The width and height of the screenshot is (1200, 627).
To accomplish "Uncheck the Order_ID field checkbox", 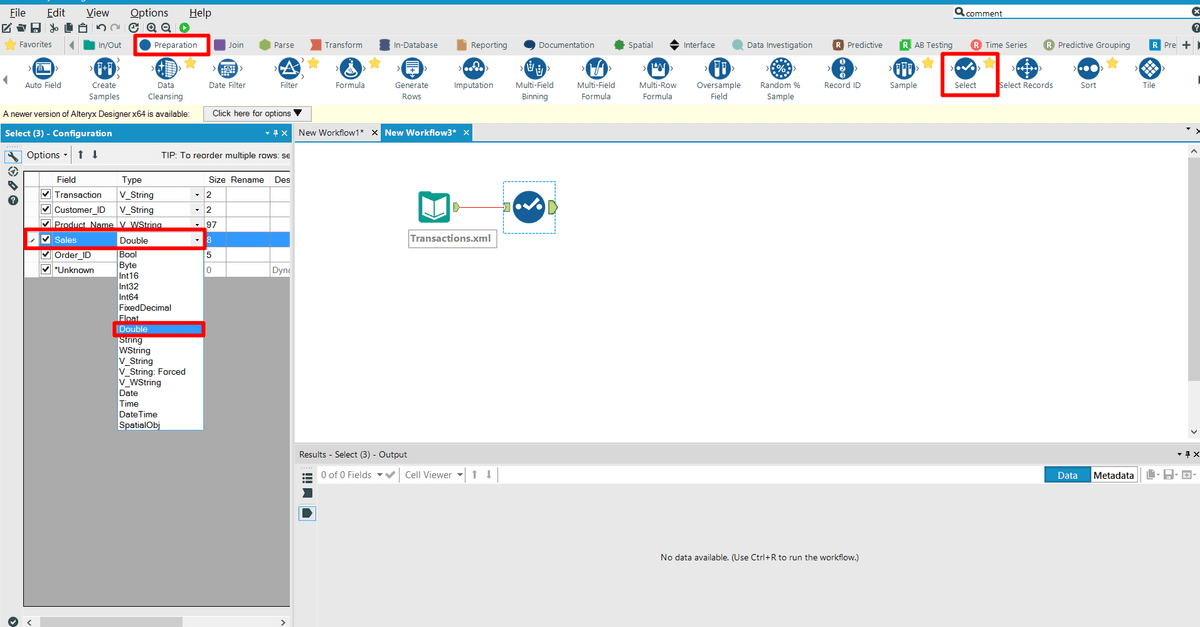I will pos(45,255).
